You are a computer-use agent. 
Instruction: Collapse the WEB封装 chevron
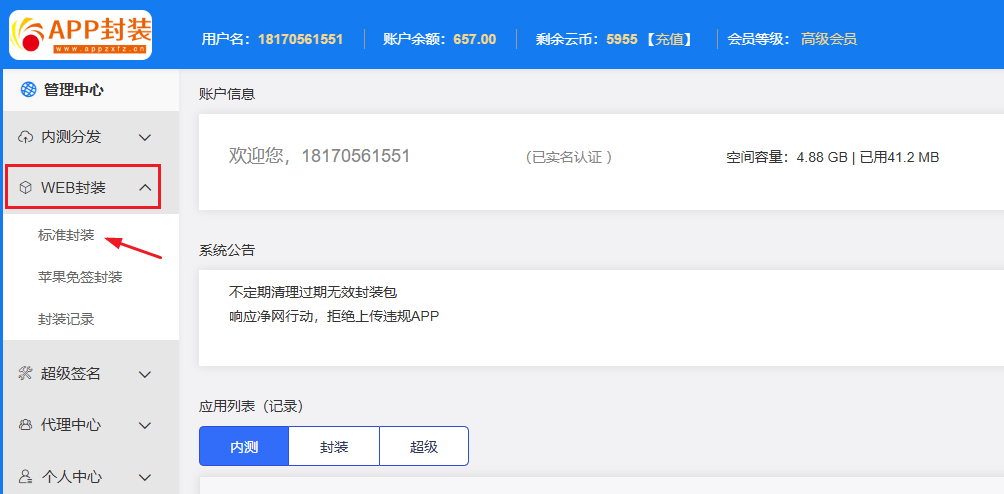tap(145, 188)
